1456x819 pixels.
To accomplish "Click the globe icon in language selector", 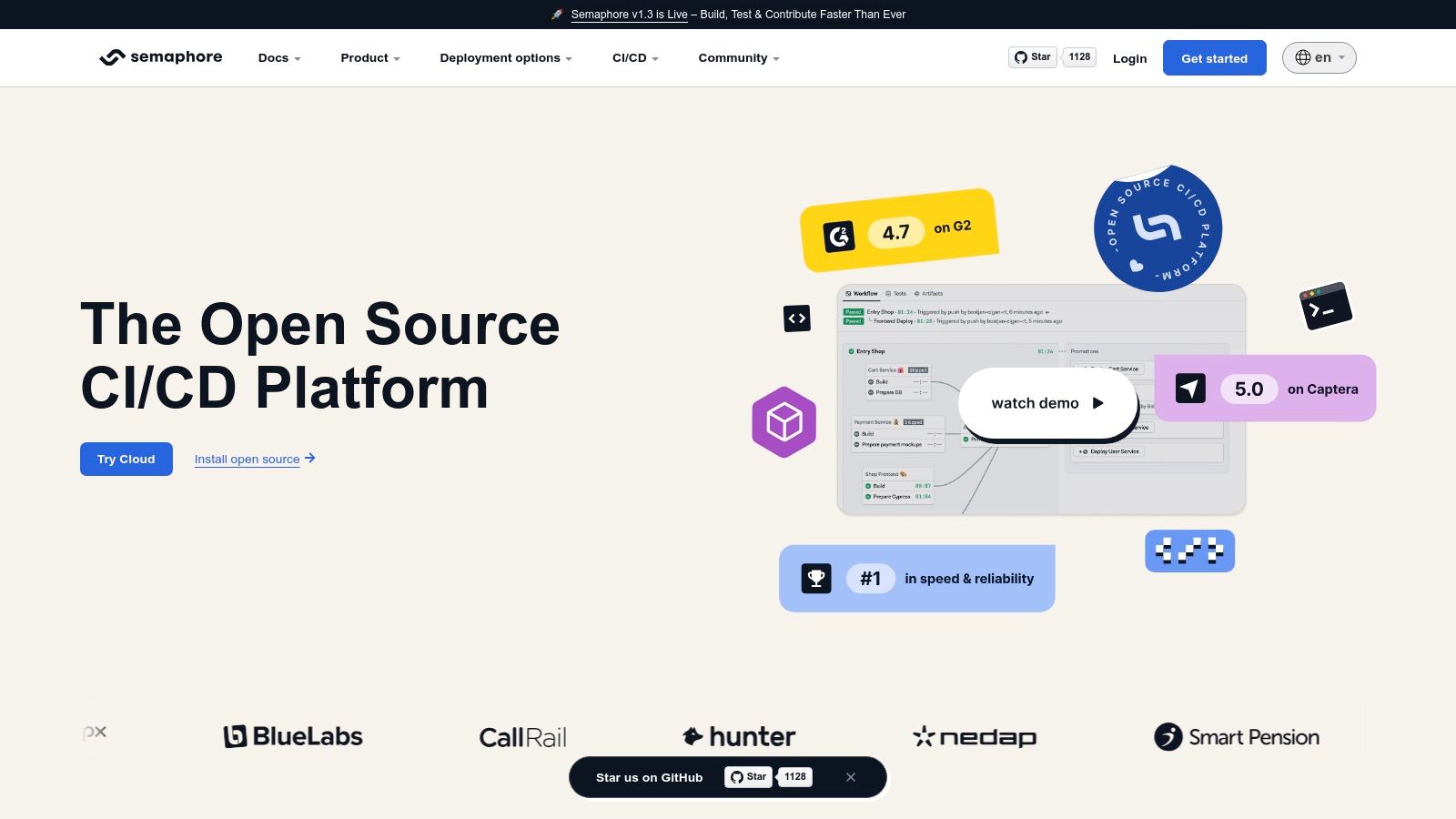I will [x=1302, y=57].
